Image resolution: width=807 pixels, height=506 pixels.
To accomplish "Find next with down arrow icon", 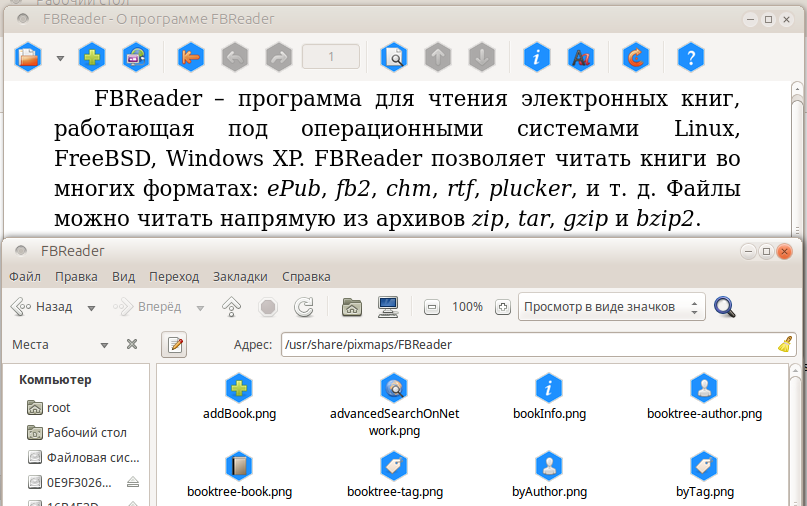I will (x=482, y=57).
